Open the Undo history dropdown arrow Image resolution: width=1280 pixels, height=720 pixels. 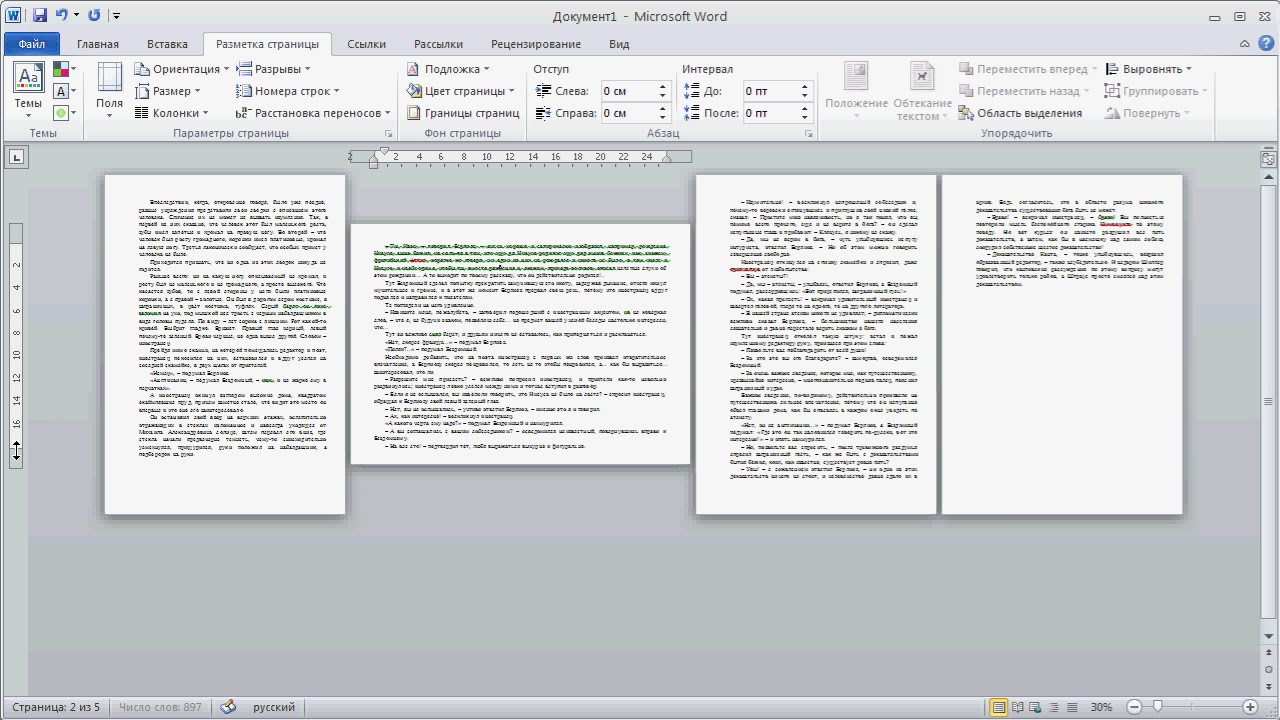[77, 16]
